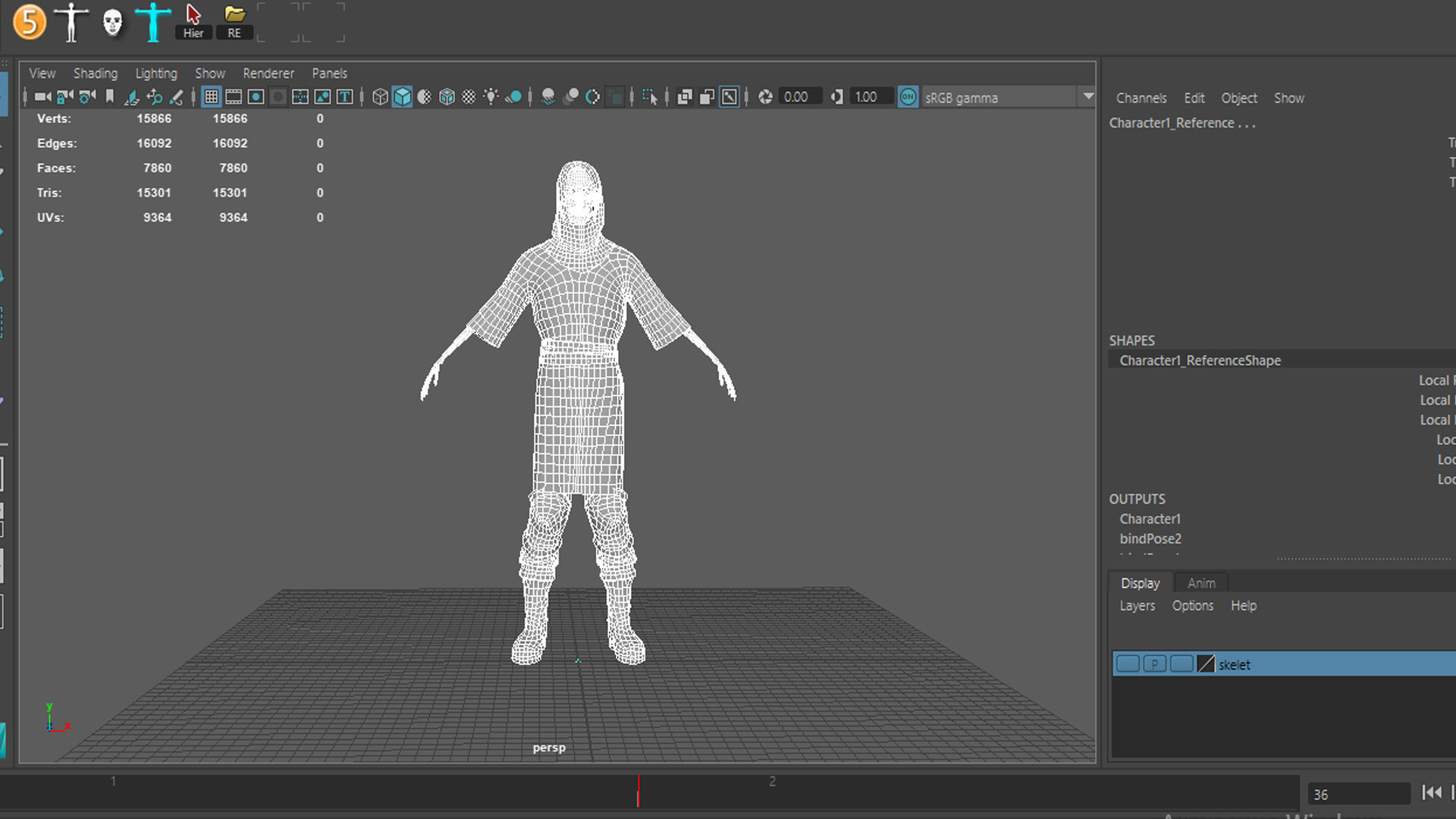Click the Gamma contrast icon
The image size is (1456, 819).
coord(836,97)
